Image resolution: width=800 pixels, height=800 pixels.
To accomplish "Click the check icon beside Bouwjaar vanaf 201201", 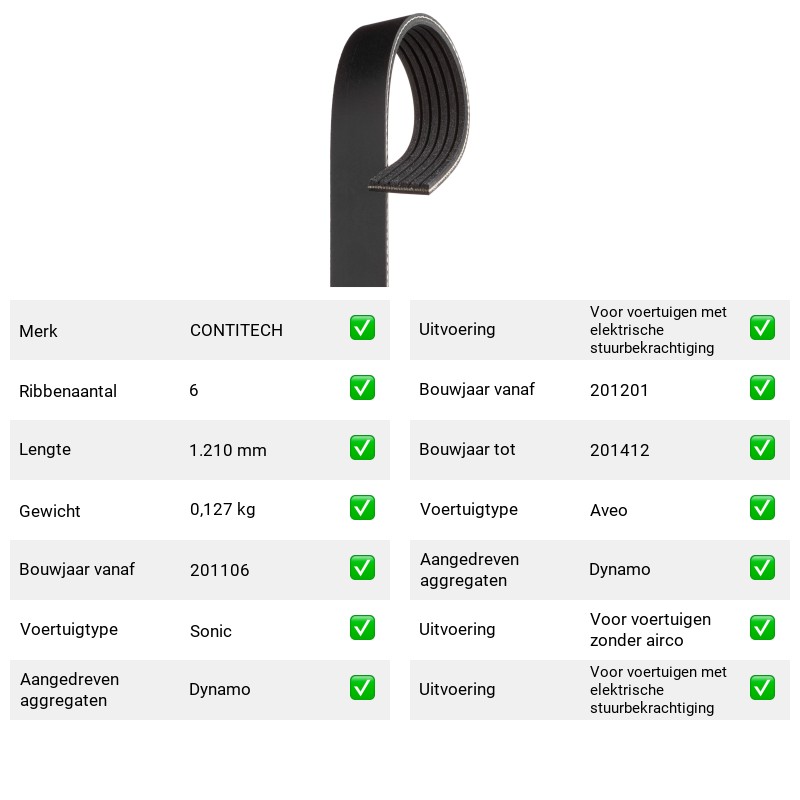I will (762, 388).
